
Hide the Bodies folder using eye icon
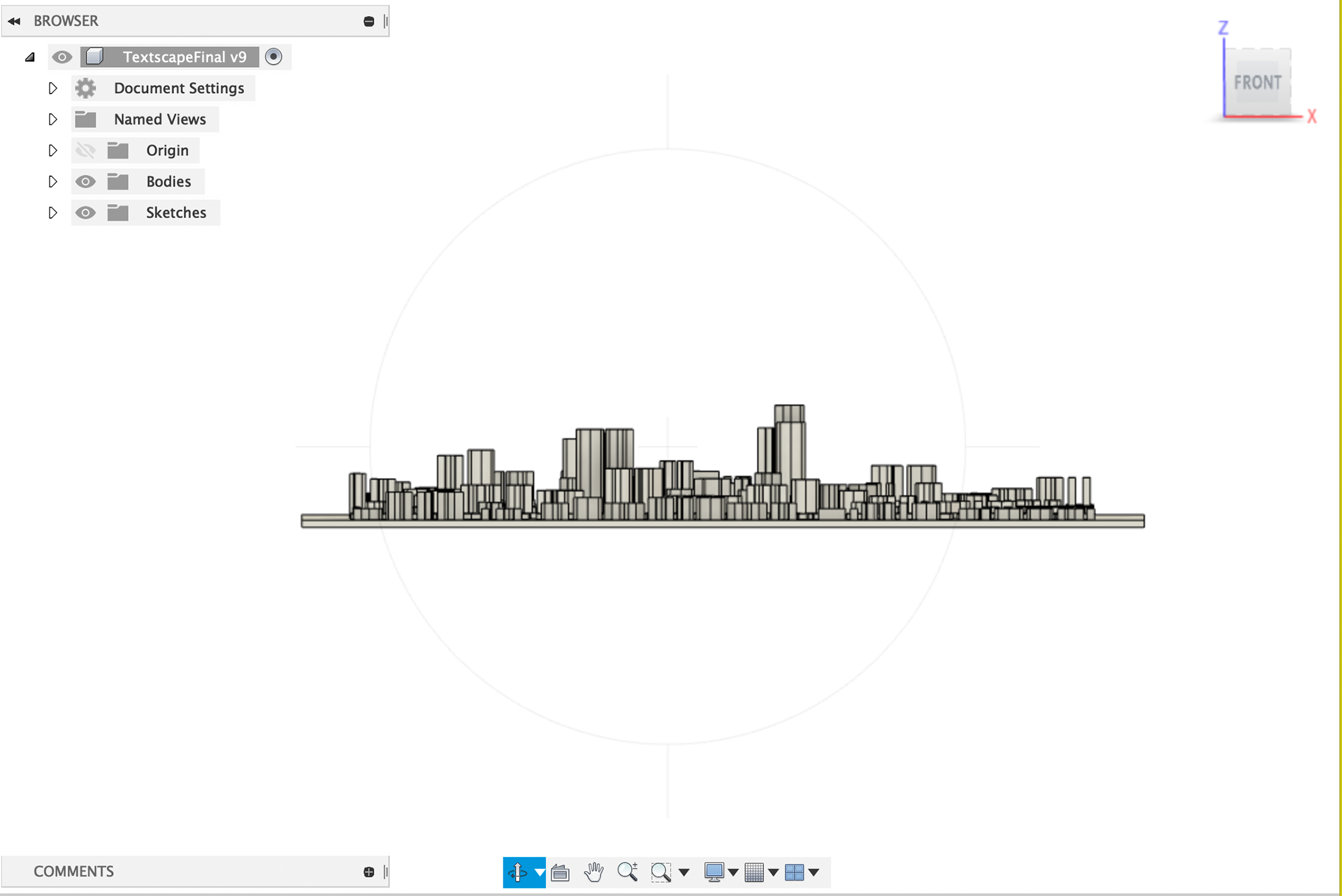[85, 182]
